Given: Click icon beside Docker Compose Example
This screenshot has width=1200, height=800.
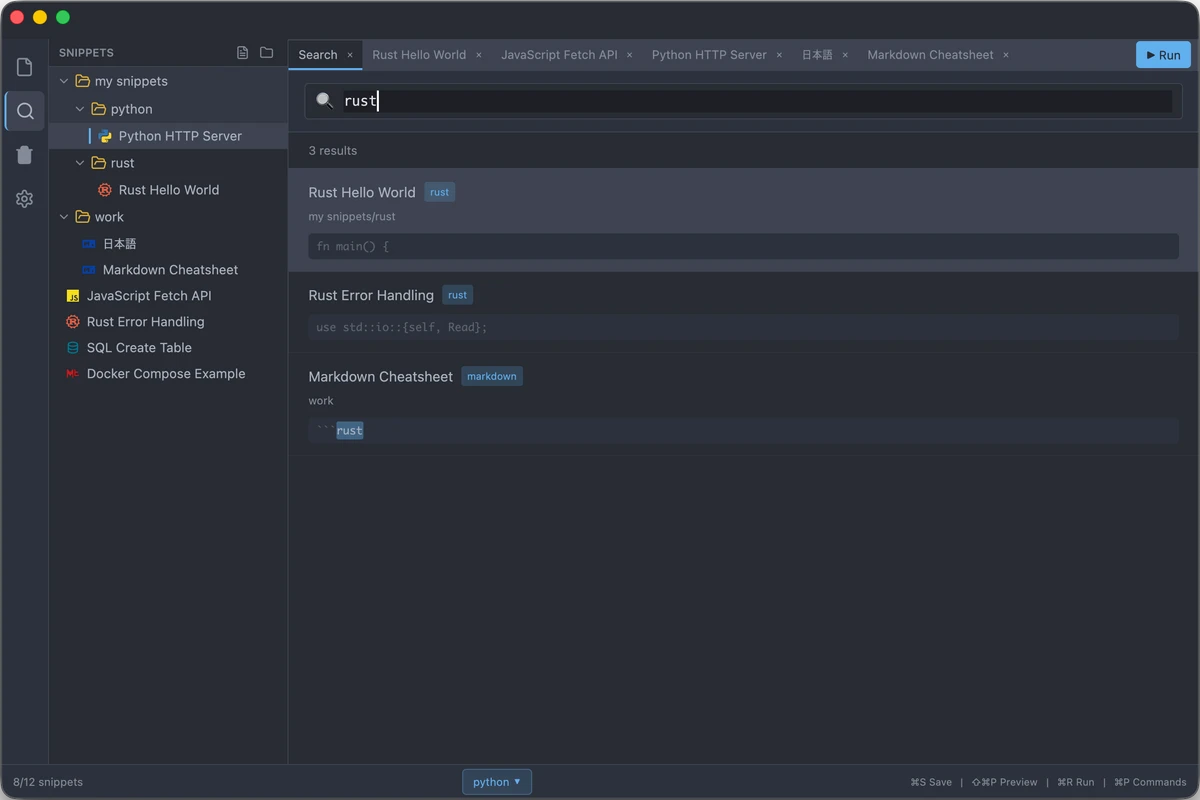Looking at the screenshot, I should tap(73, 374).
